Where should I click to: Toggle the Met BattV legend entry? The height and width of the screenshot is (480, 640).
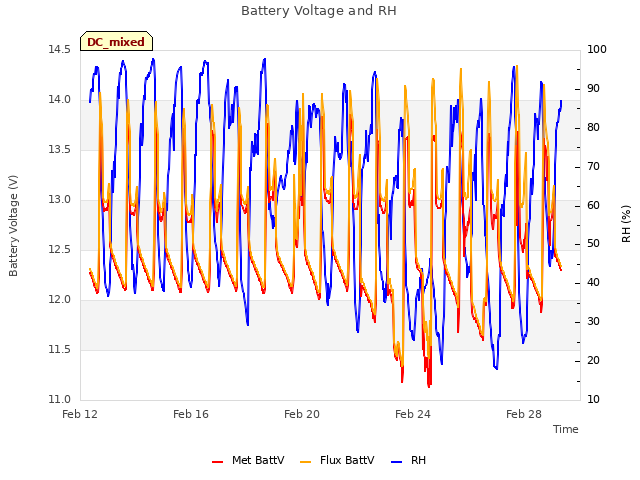point(248,460)
